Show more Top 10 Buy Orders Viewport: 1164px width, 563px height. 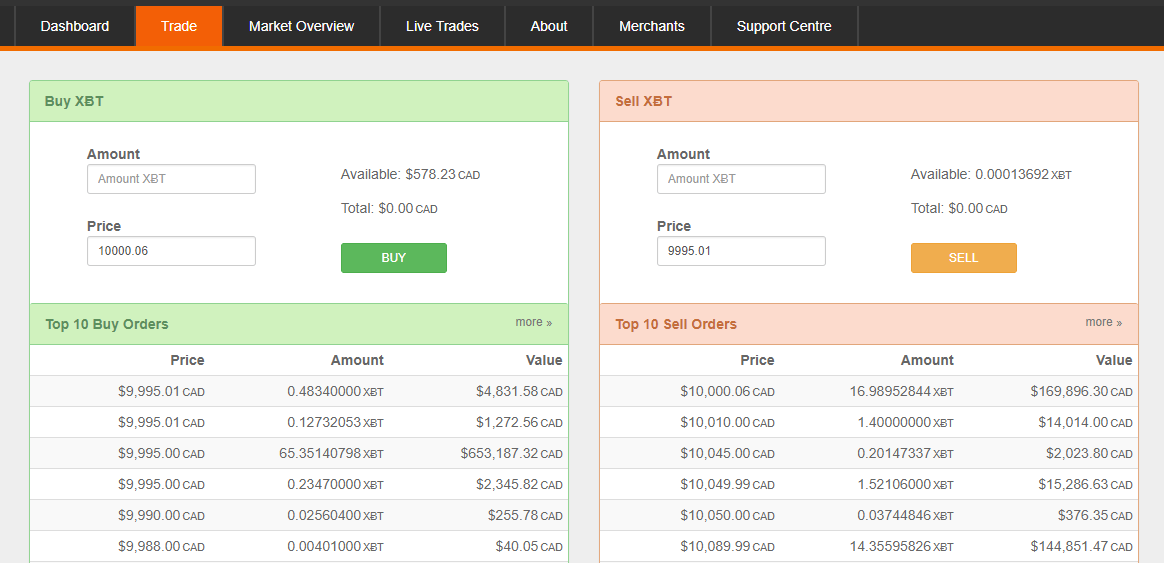[x=534, y=322]
